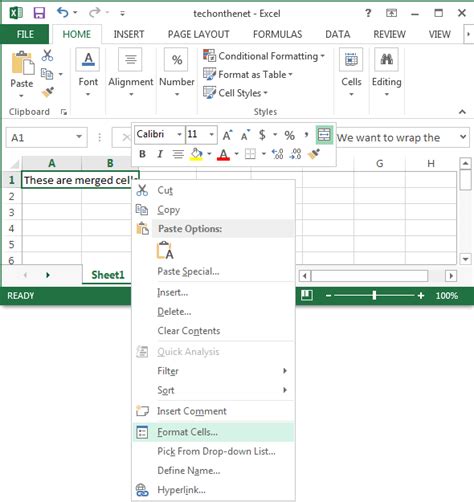Click the Format Painter brush in mini toolbar
The image size is (474, 502).
click(313, 154)
